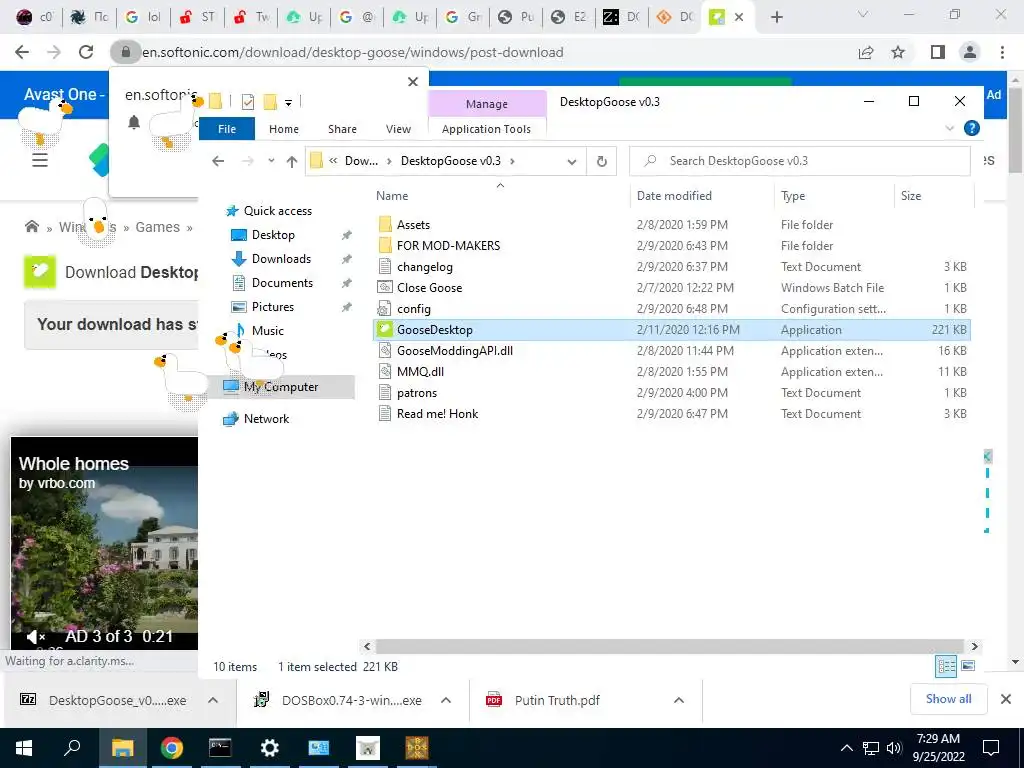The height and width of the screenshot is (768, 1024).
Task: Open File Explorer help icon
Action: click(971, 129)
